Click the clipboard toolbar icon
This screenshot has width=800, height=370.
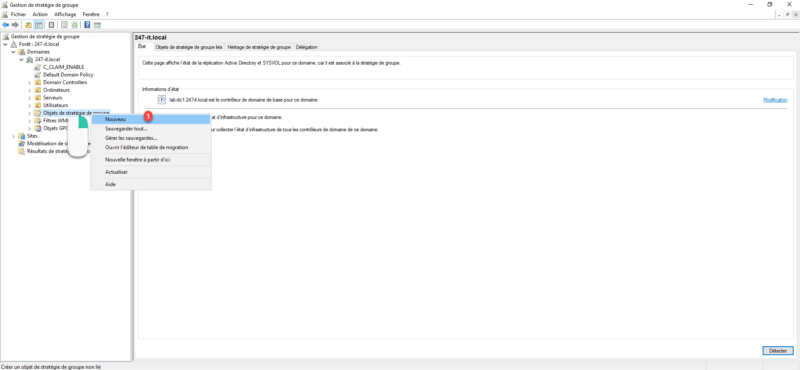pyautogui.click(x=51, y=24)
